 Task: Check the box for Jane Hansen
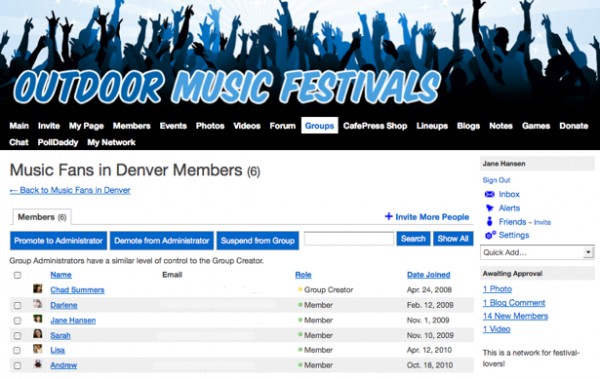click(x=17, y=320)
